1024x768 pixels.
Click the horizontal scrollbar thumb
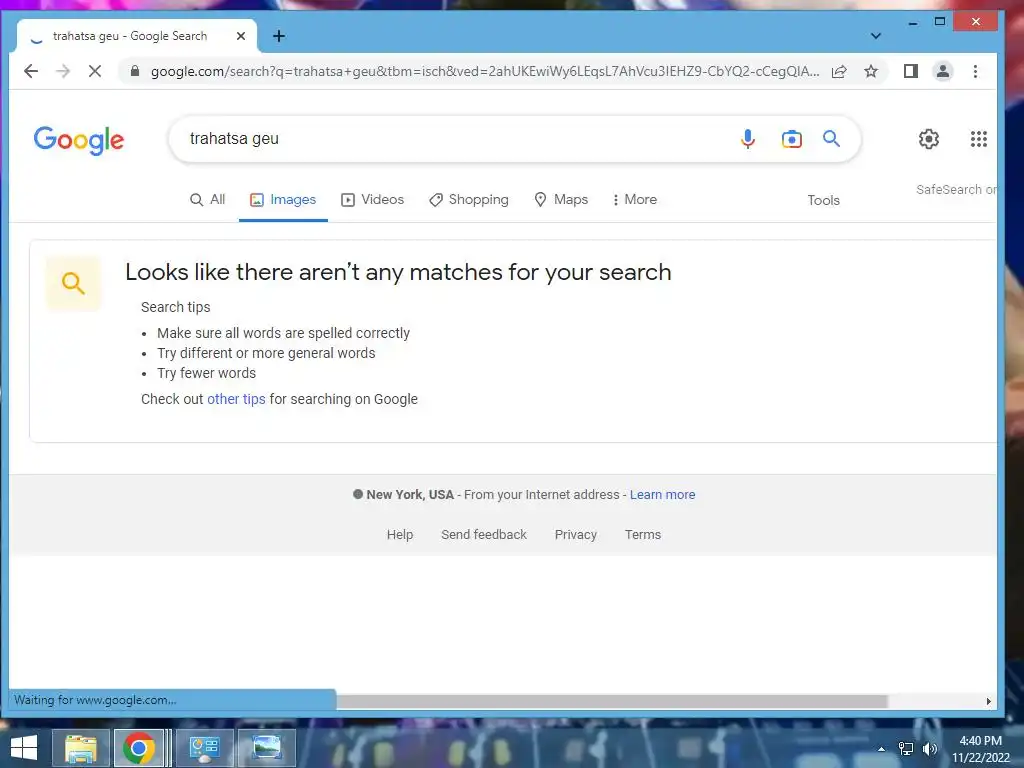612,701
